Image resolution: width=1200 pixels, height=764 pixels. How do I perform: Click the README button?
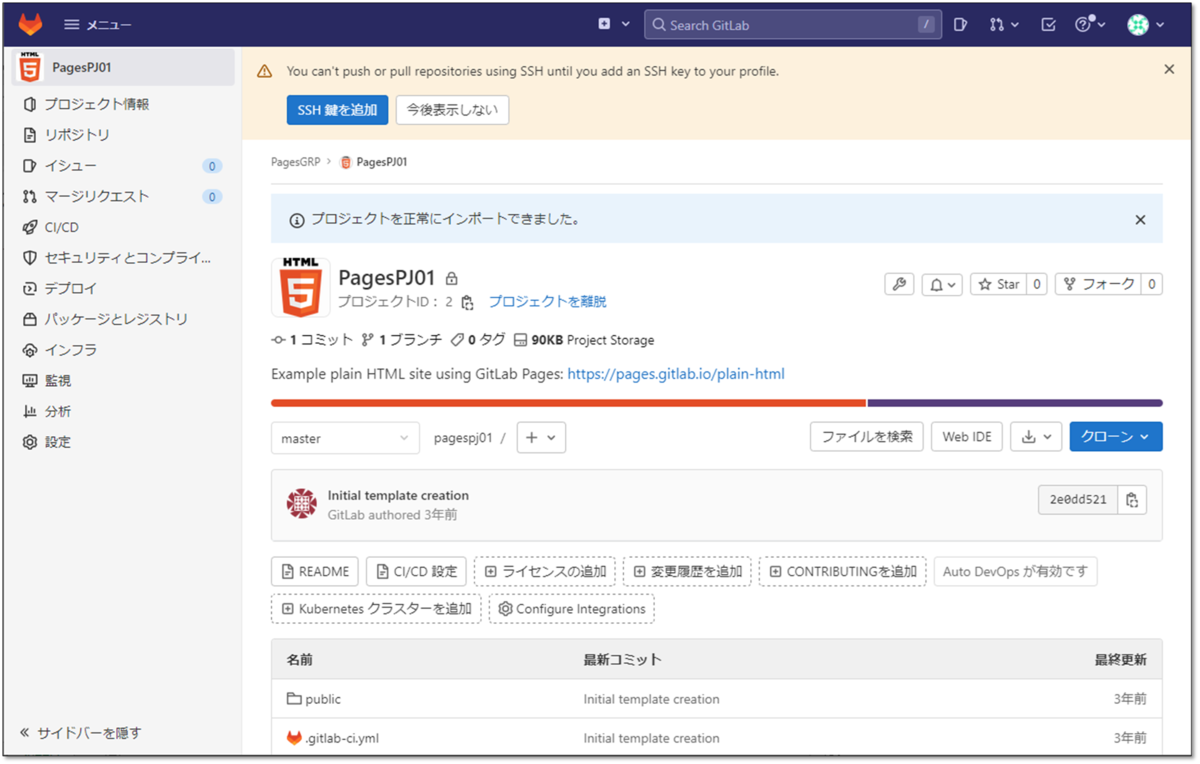coord(315,572)
